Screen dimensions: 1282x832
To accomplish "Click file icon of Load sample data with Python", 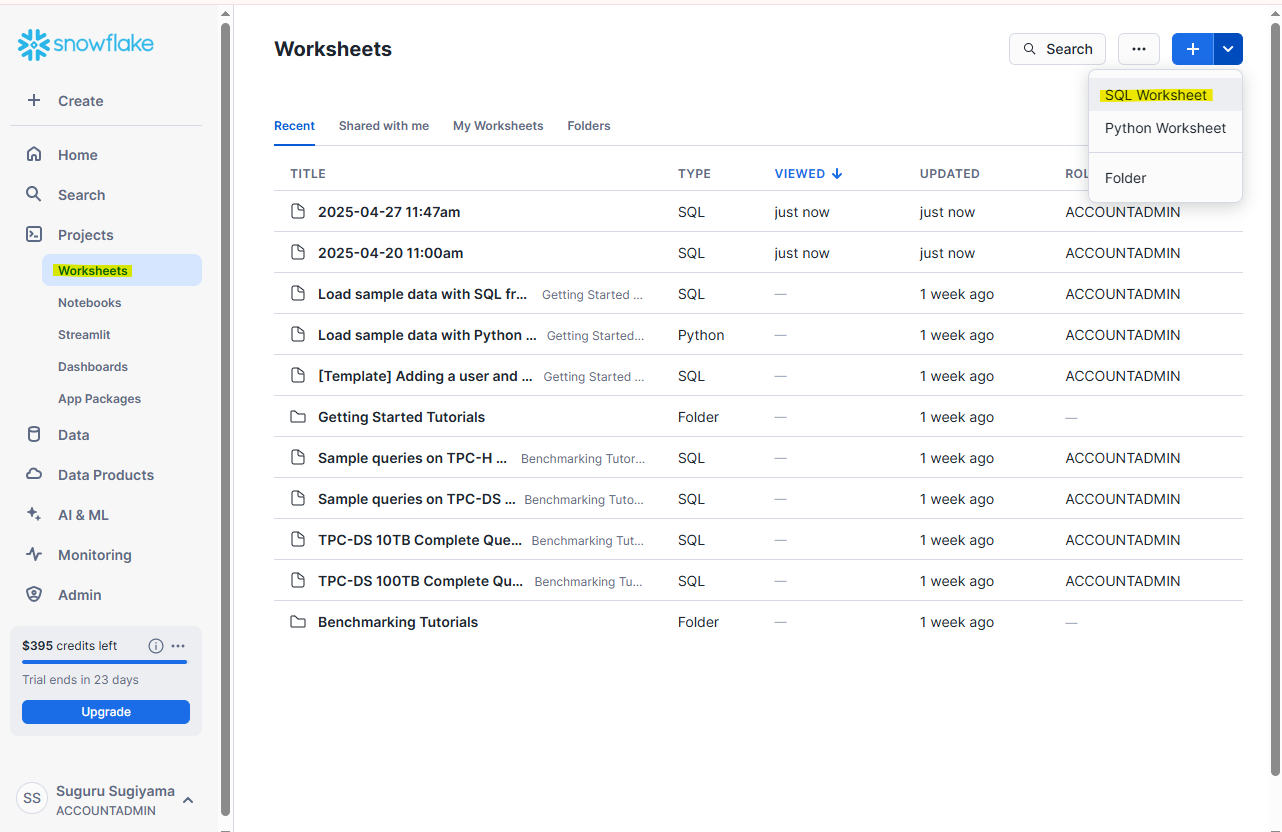I will pyautogui.click(x=298, y=334).
